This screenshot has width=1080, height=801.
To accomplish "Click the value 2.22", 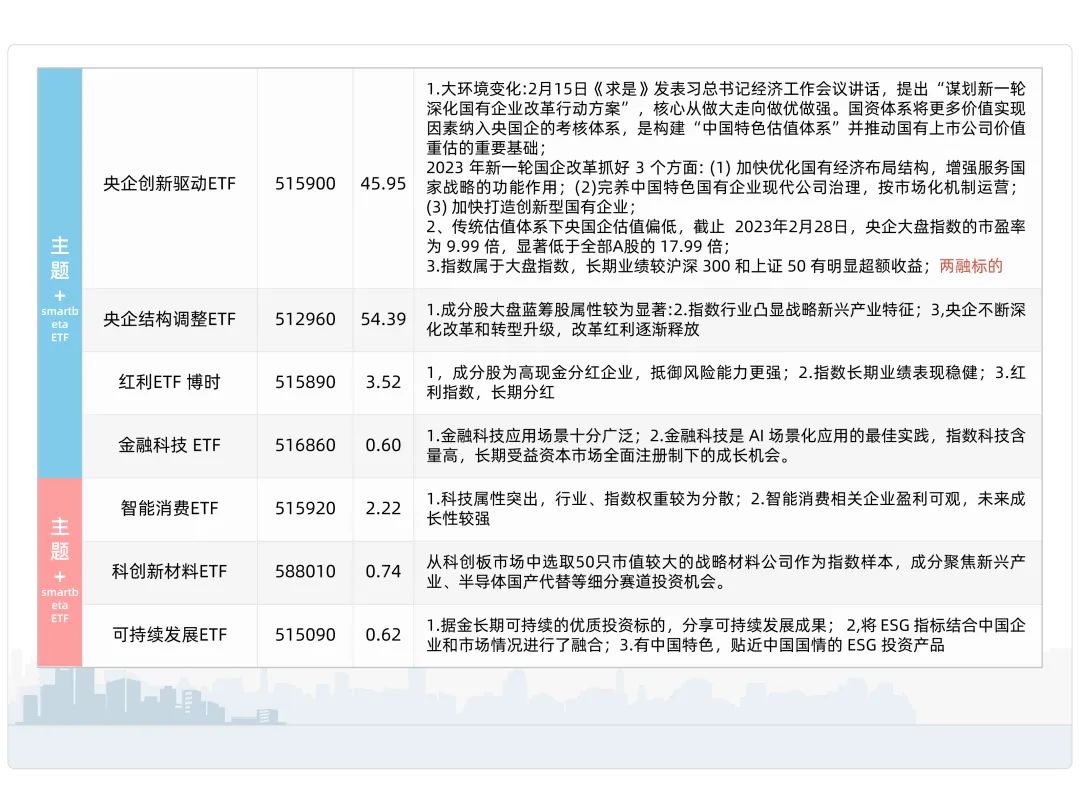I will 383,508.
